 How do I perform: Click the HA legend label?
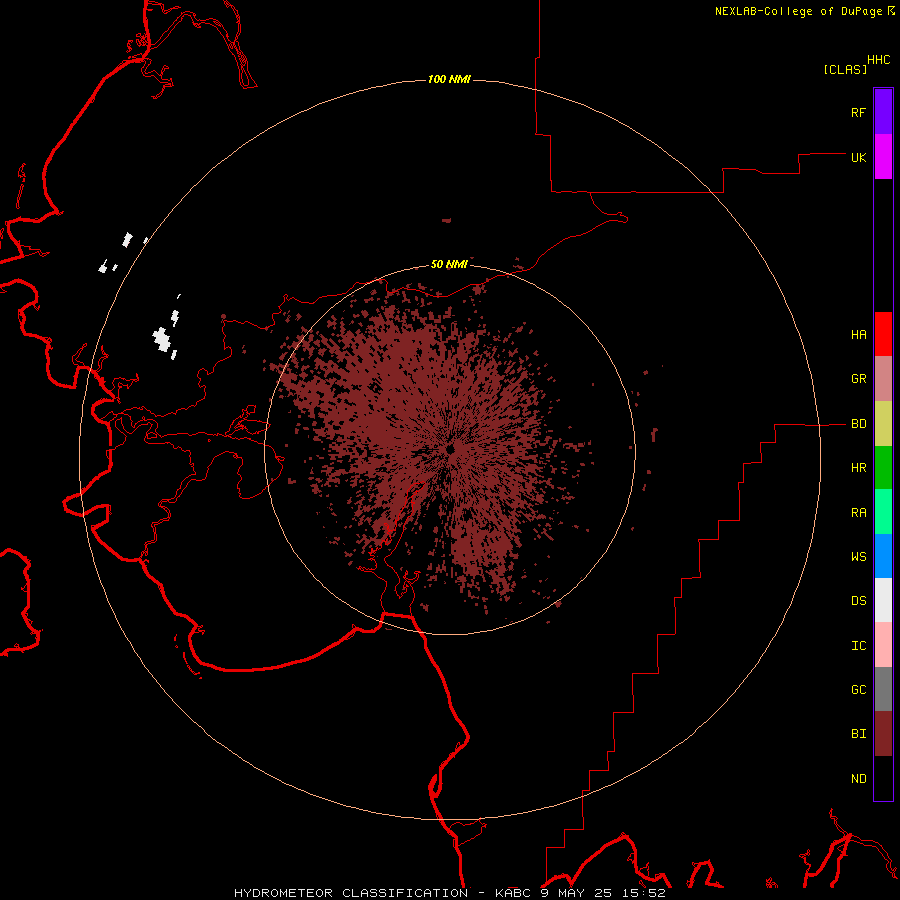(858, 335)
